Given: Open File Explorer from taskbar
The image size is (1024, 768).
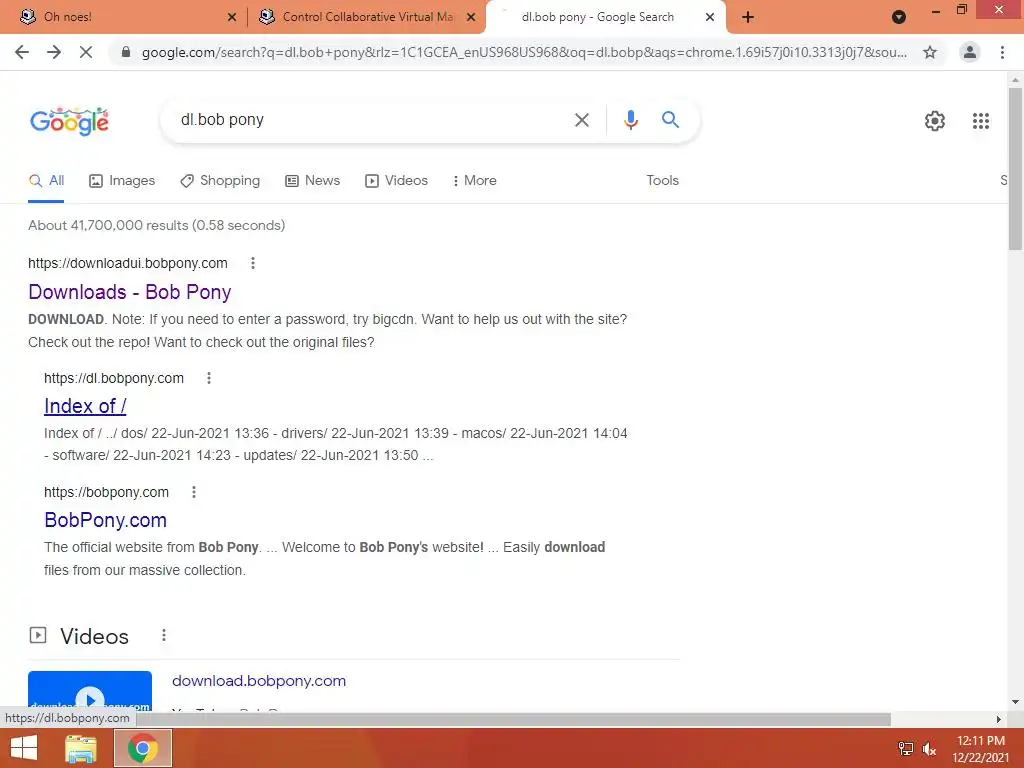Looking at the screenshot, I should click(80, 748).
